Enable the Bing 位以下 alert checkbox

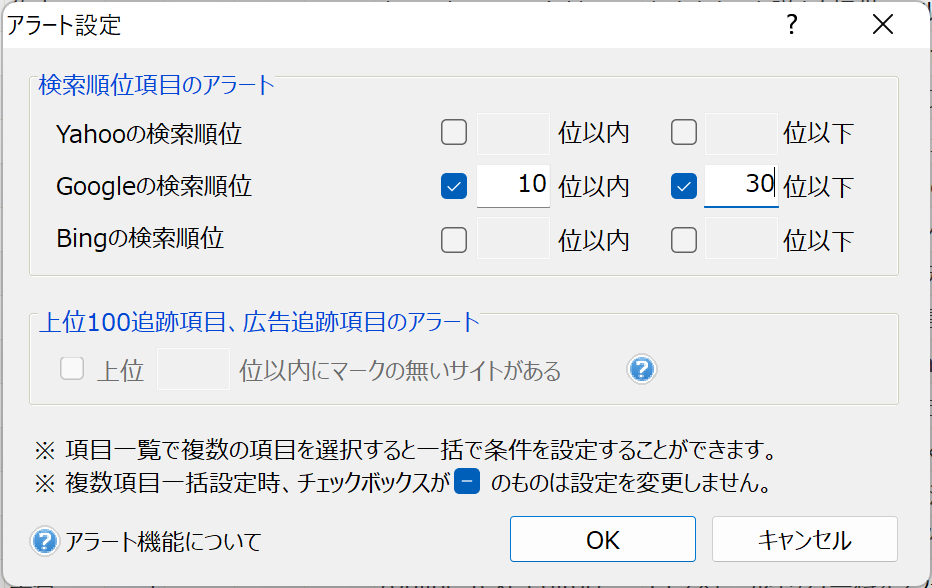tap(683, 240)
